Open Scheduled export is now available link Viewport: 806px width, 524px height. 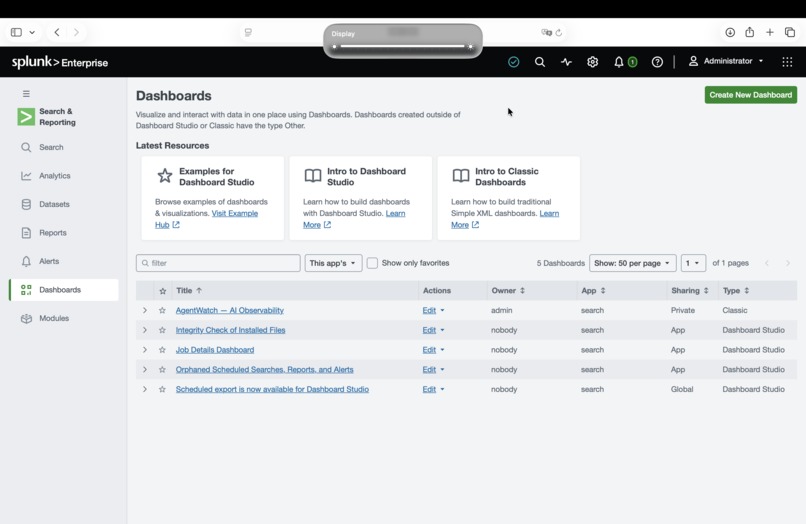(272, 389)
